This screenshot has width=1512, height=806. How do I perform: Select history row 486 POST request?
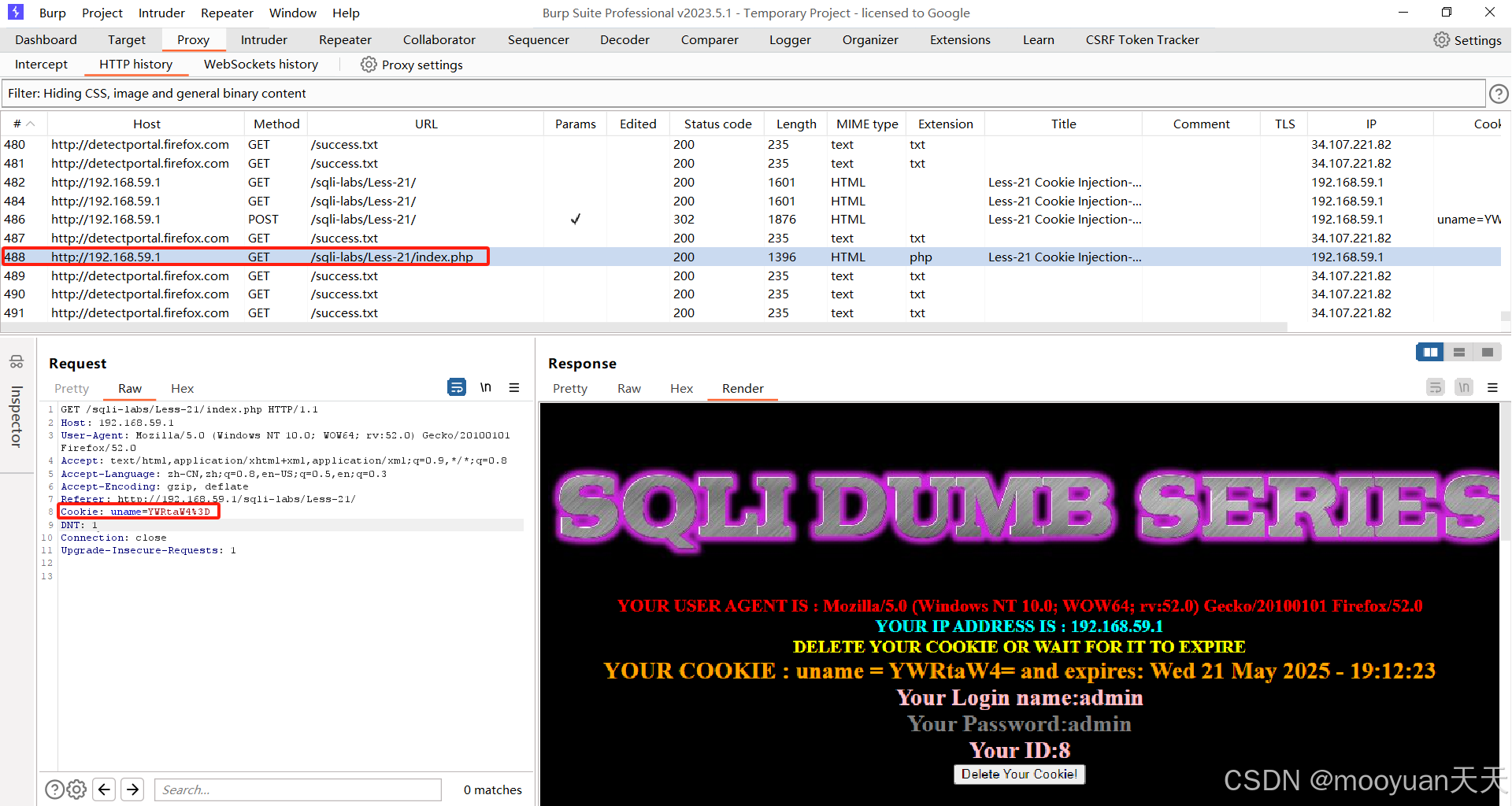pos(752,220)
